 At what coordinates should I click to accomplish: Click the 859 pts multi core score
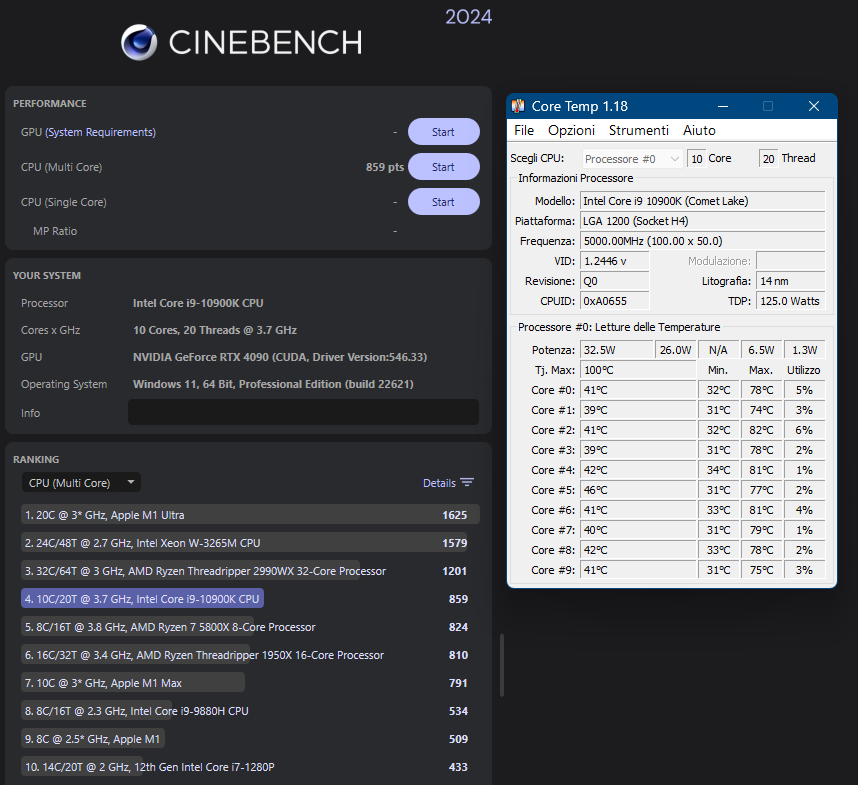click(385, 167)
